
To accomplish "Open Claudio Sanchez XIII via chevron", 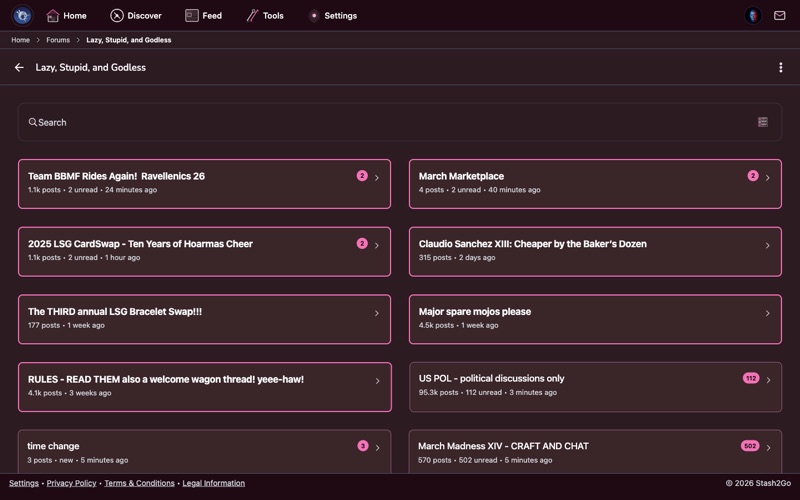I will (x=768, y=245).
